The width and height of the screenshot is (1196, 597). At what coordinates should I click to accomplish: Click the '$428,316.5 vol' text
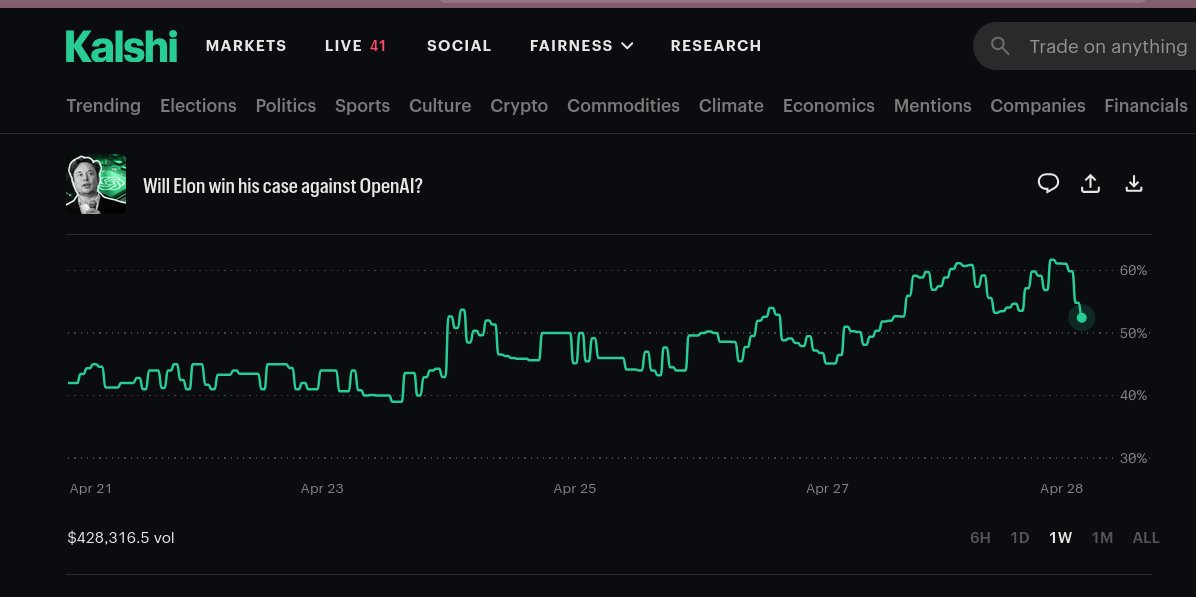(121, 538)
